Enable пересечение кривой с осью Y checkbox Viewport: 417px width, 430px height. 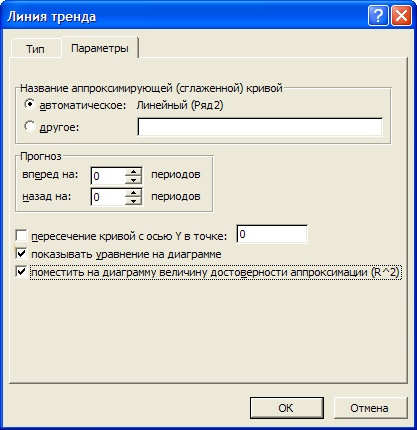(x=21, y=236)
